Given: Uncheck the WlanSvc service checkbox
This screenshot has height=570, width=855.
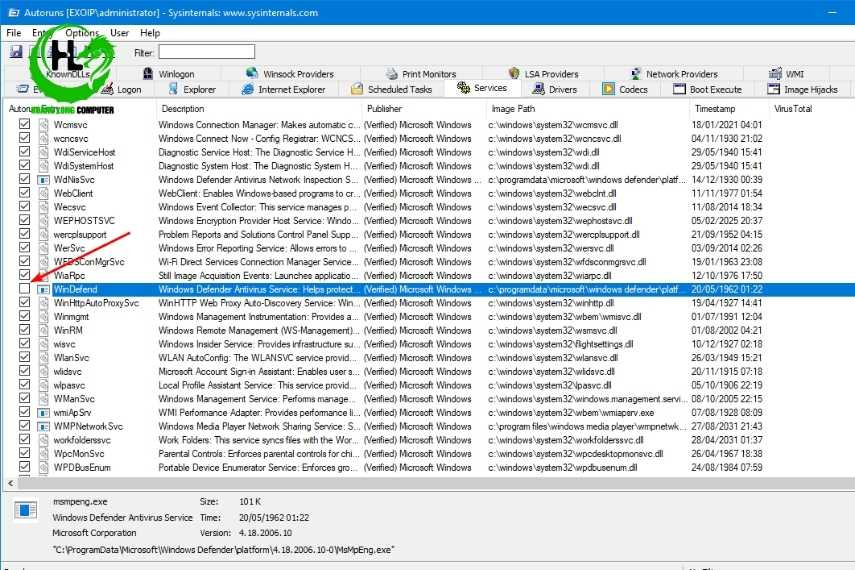Looking at the screenshot, I should [x=25, y=357].
